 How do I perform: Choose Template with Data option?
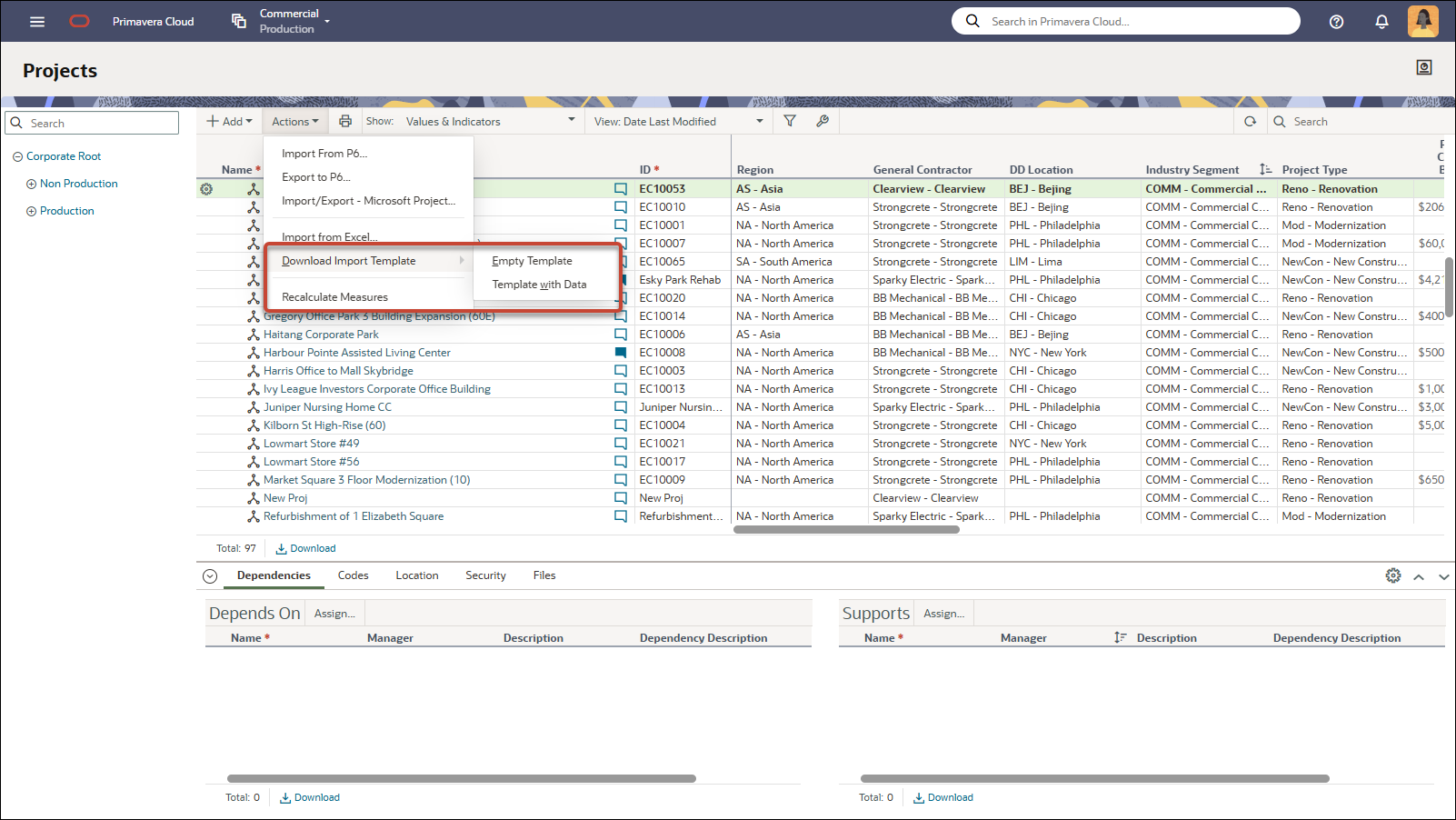click(x=545, y=285)
